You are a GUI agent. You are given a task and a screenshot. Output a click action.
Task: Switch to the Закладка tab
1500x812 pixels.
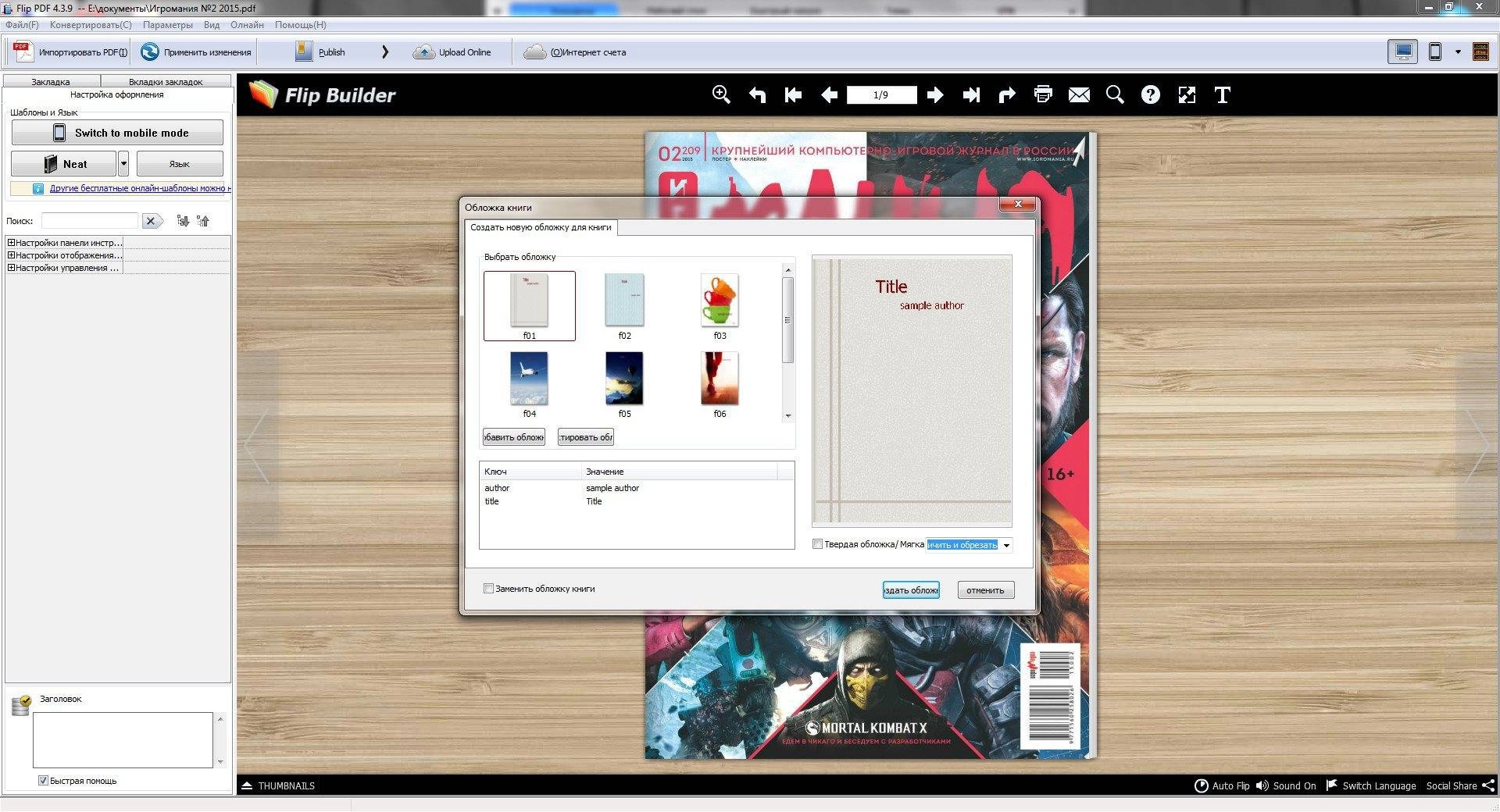coord(51,81)
